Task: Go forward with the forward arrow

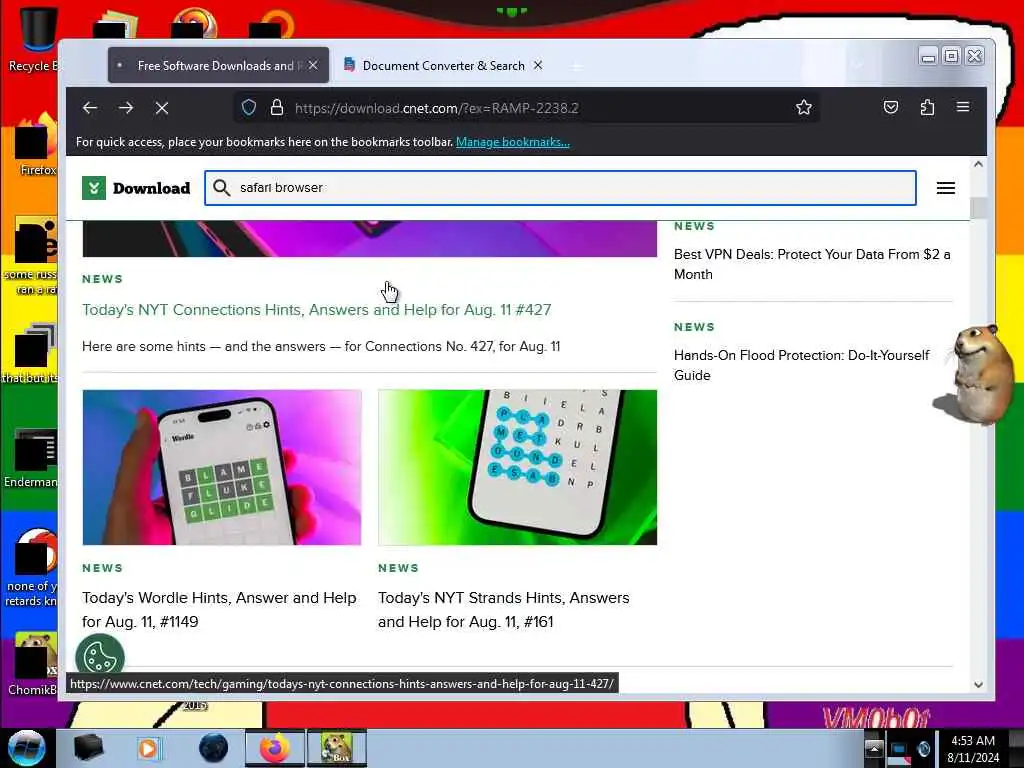Action: point(126,108)
